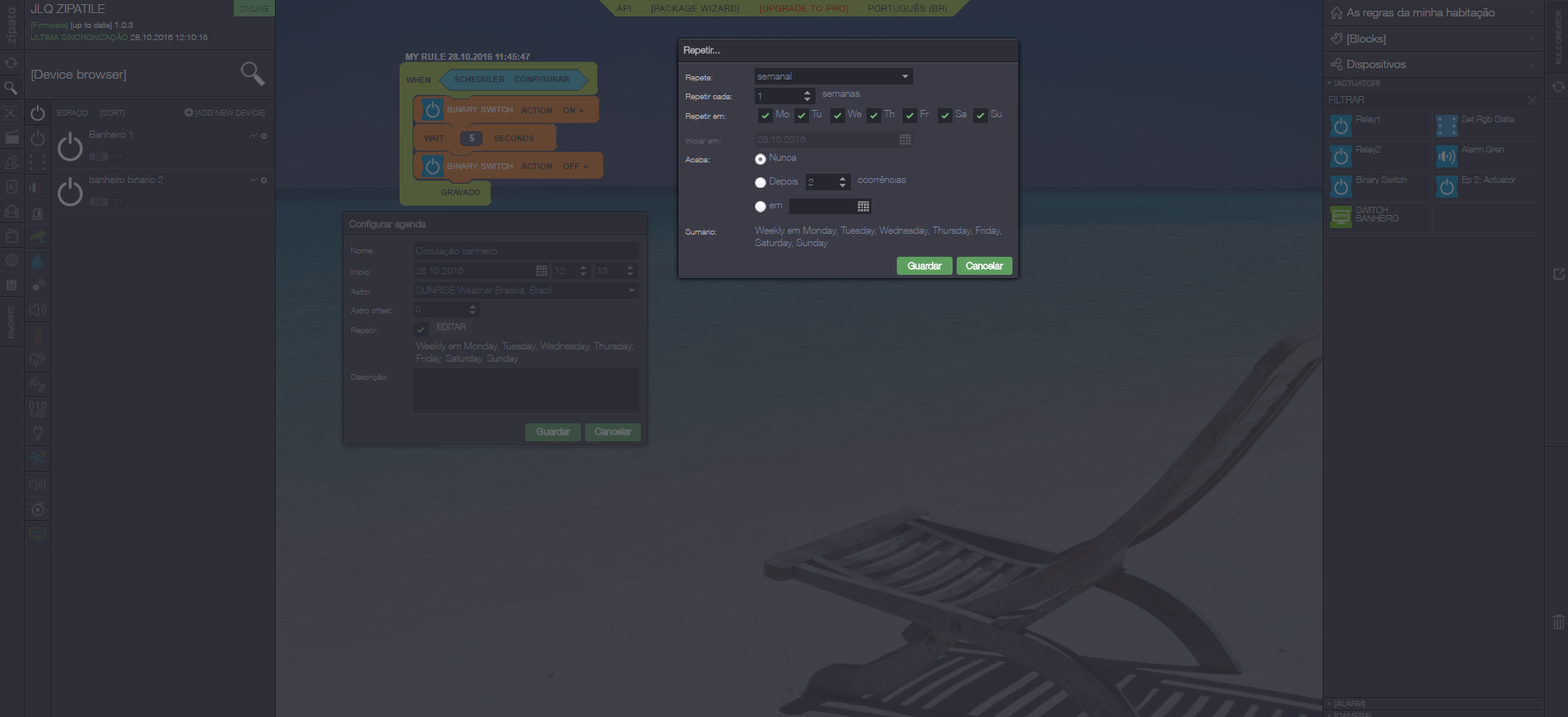This screenshot has height=717, width=1568.
Task: Select the SWITCH BANHEIRO HTTP icon
Action: [1341, 217]
